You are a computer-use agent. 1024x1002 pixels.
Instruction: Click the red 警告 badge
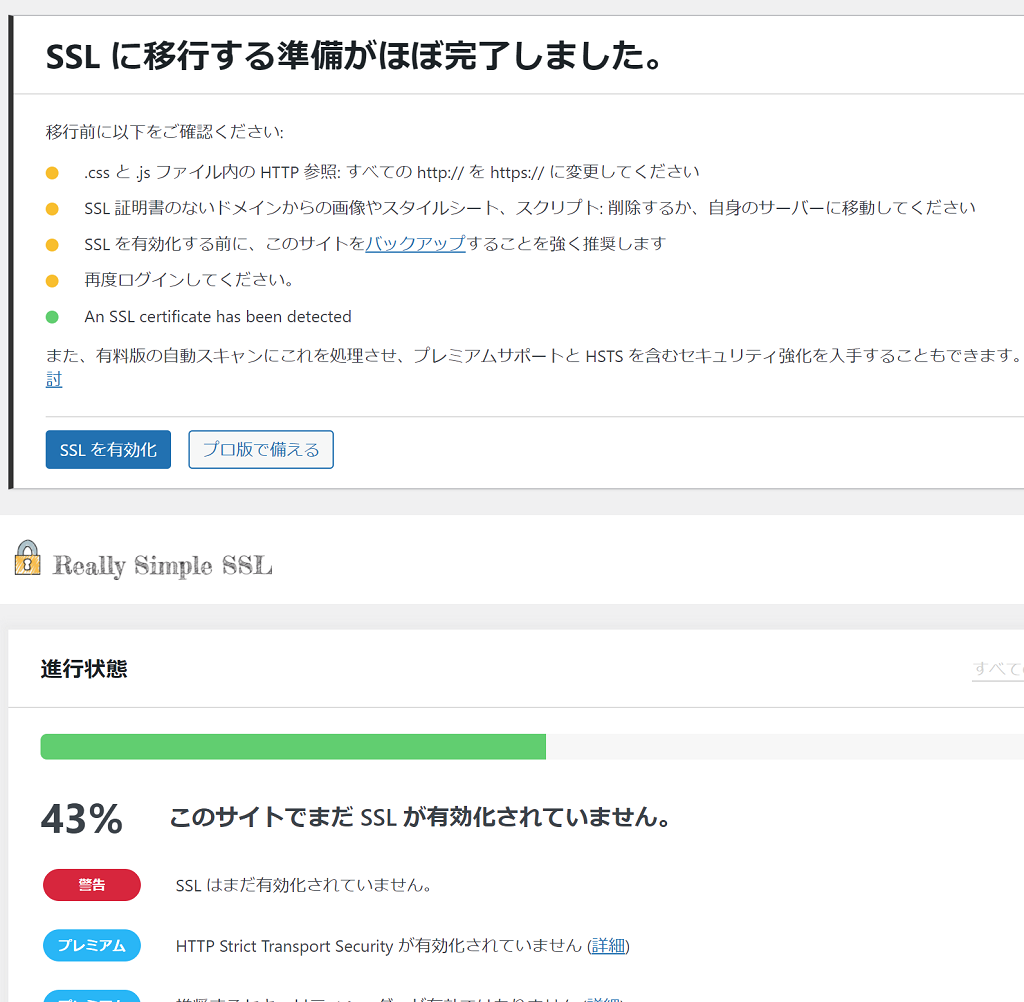pyautogui.click(x=92, y=885)
